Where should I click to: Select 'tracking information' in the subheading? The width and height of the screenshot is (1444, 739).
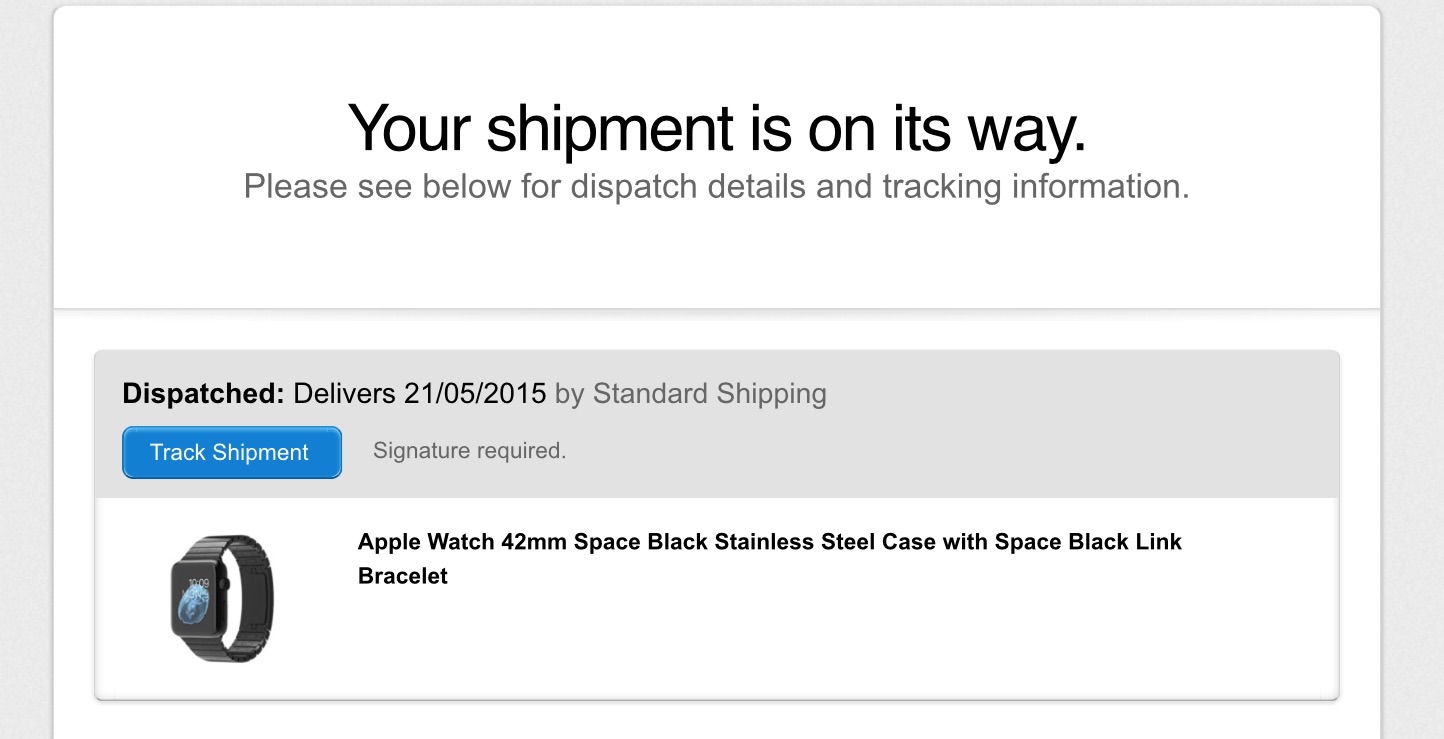(1035, 187)
